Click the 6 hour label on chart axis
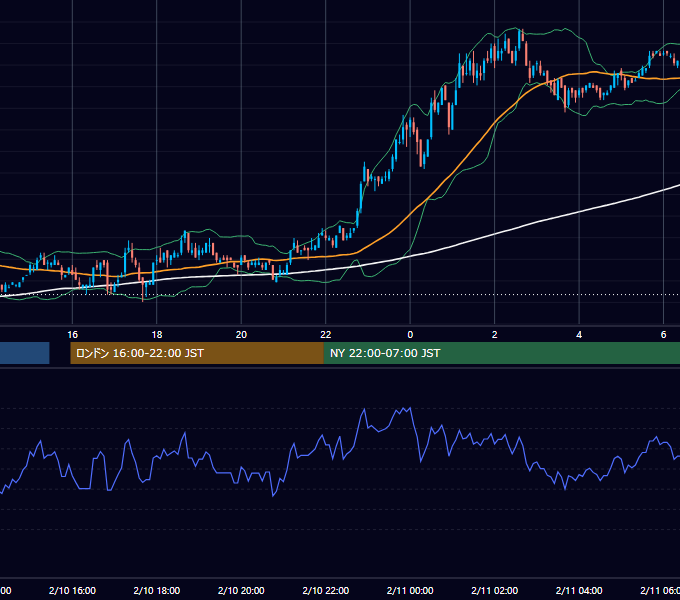This screenshot has height=600, width=680. pos(663,335)
